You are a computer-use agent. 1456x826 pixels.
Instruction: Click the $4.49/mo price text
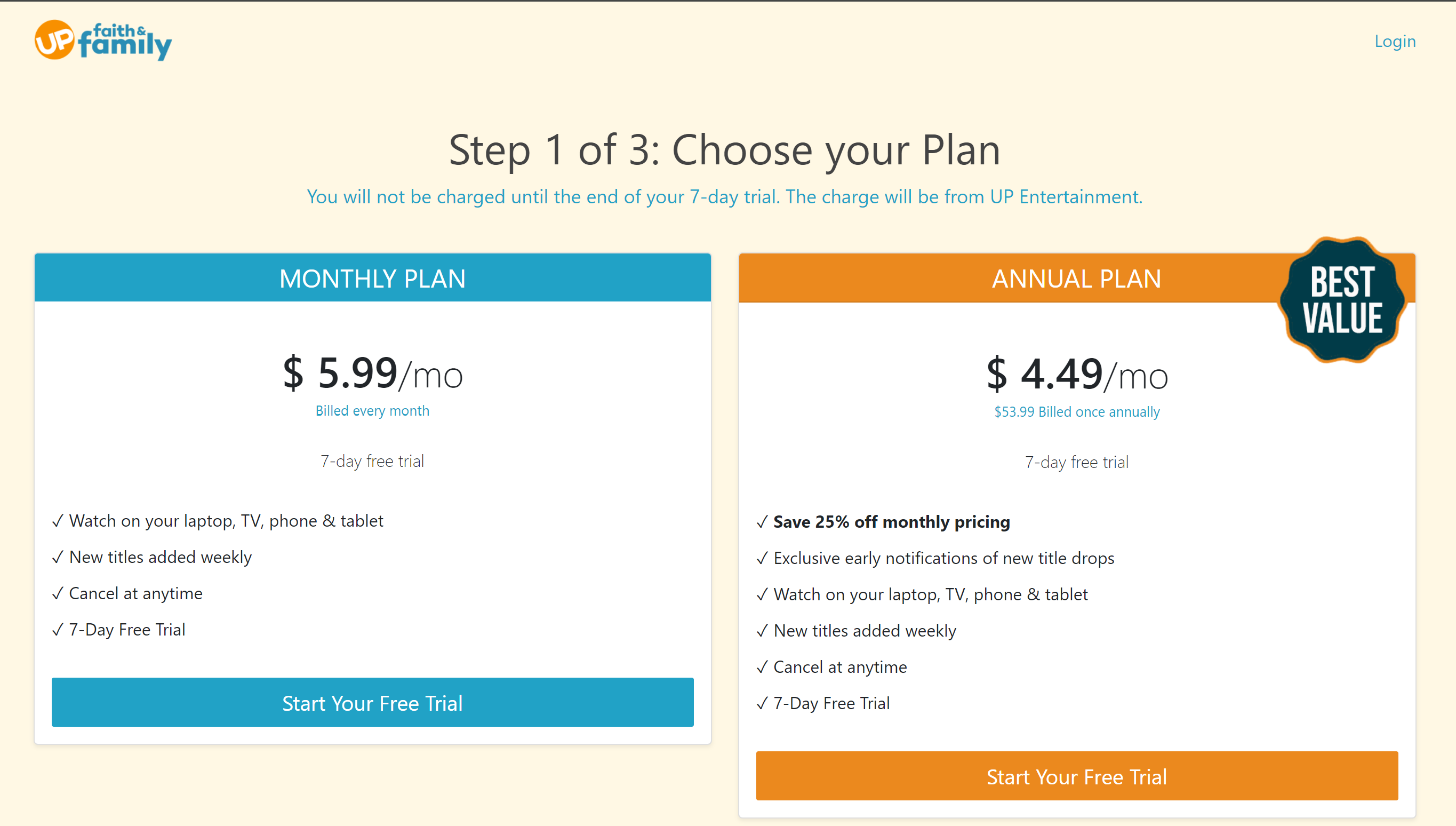click(1077, 375)
